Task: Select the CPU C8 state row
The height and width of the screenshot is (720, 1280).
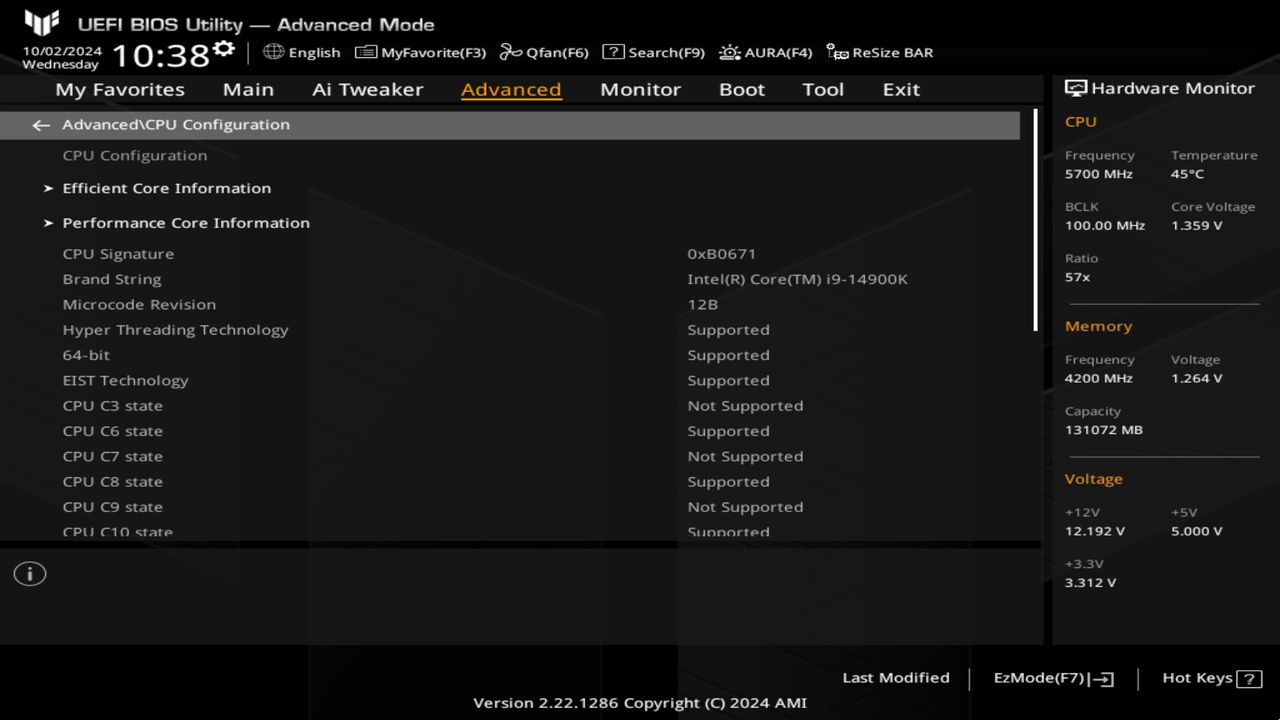Action: click(510, 482)
